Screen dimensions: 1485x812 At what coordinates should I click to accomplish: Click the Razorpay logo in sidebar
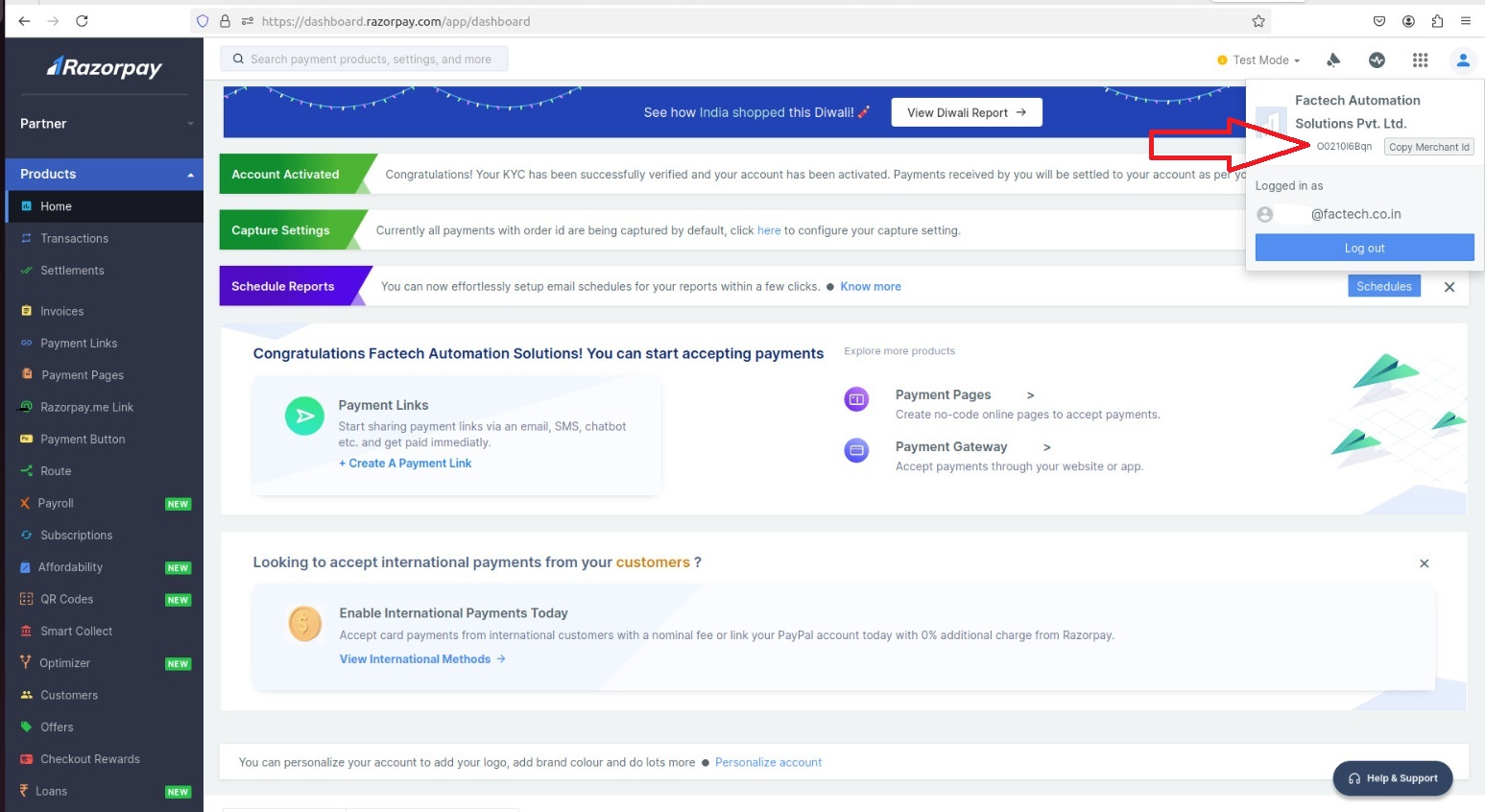coord(105,67)
